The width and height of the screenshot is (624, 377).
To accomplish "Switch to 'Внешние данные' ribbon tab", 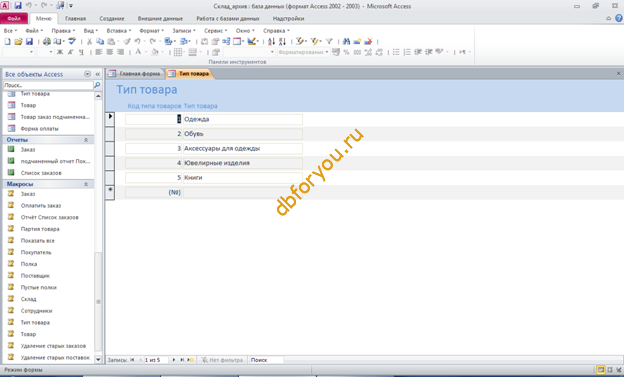I will tap(160, 18).
